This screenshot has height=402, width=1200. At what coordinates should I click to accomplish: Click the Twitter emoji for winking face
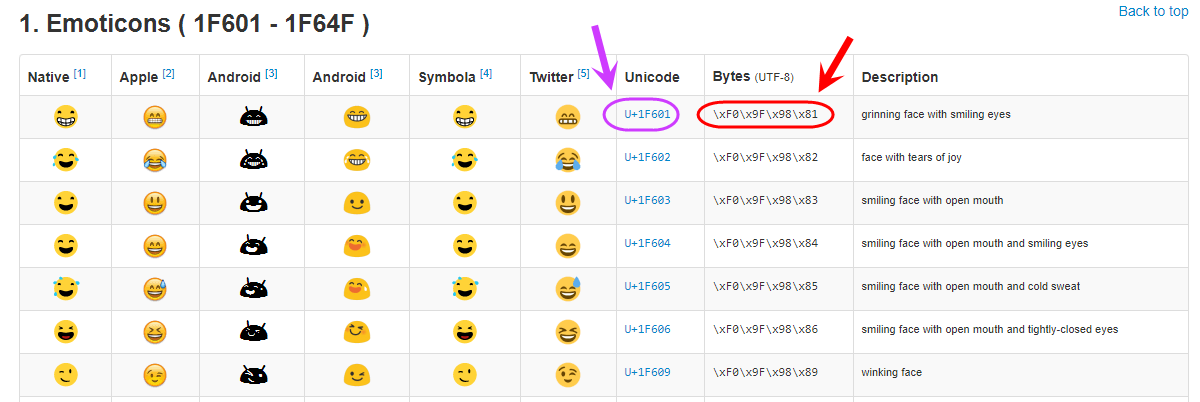[x=568, y=375]
